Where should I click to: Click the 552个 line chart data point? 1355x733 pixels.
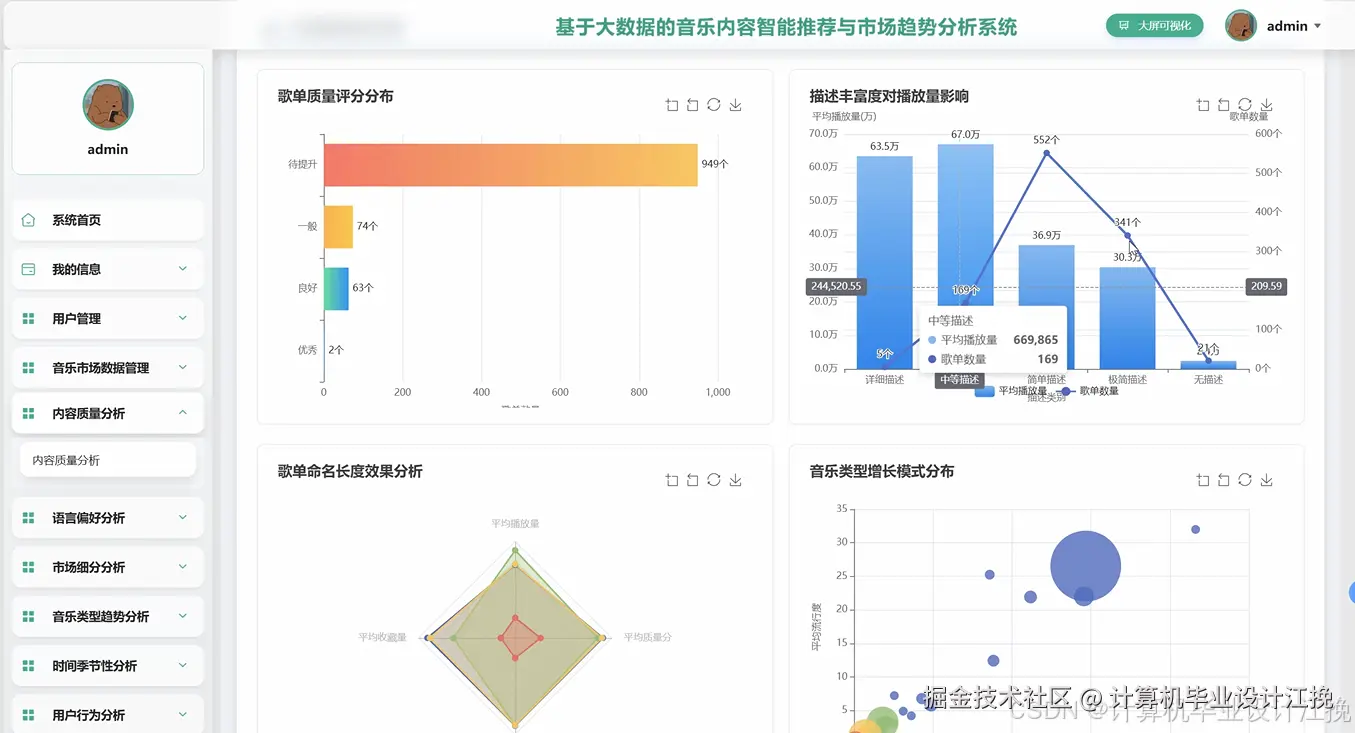pos(1047,153)
